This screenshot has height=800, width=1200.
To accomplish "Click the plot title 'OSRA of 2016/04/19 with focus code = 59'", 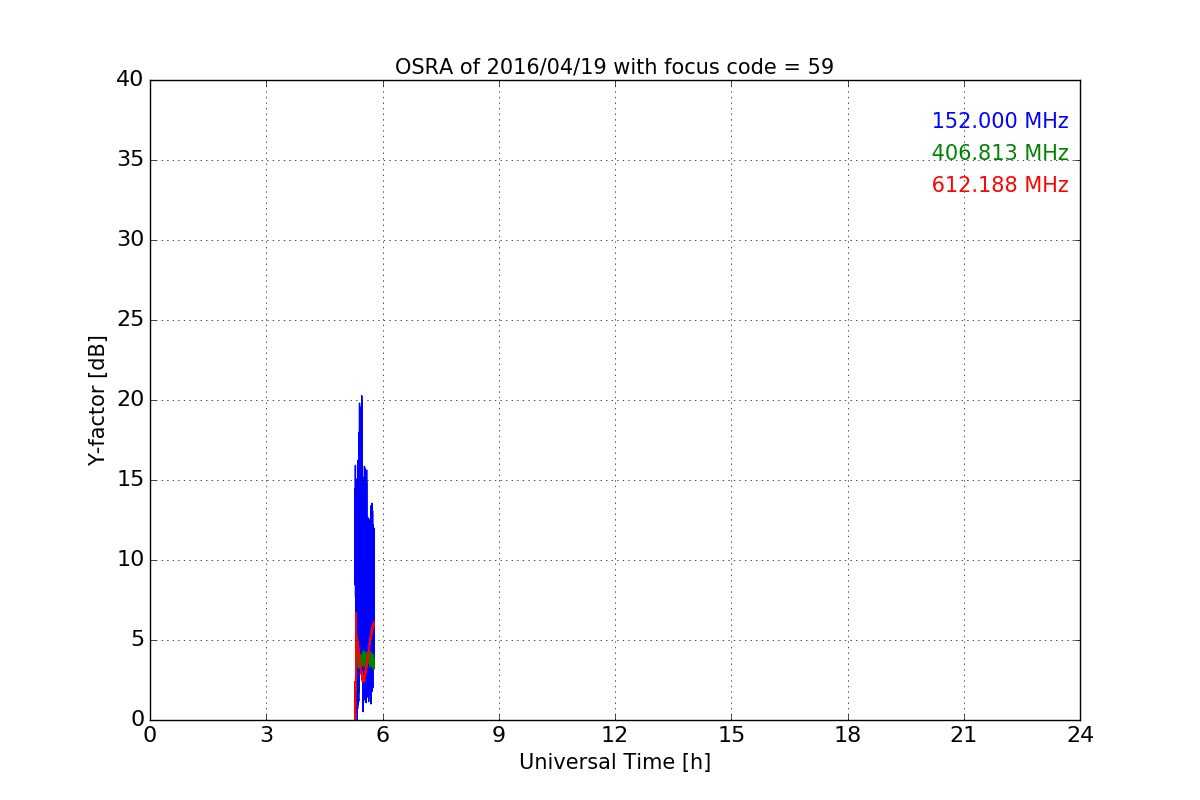I will click(614, 67).
